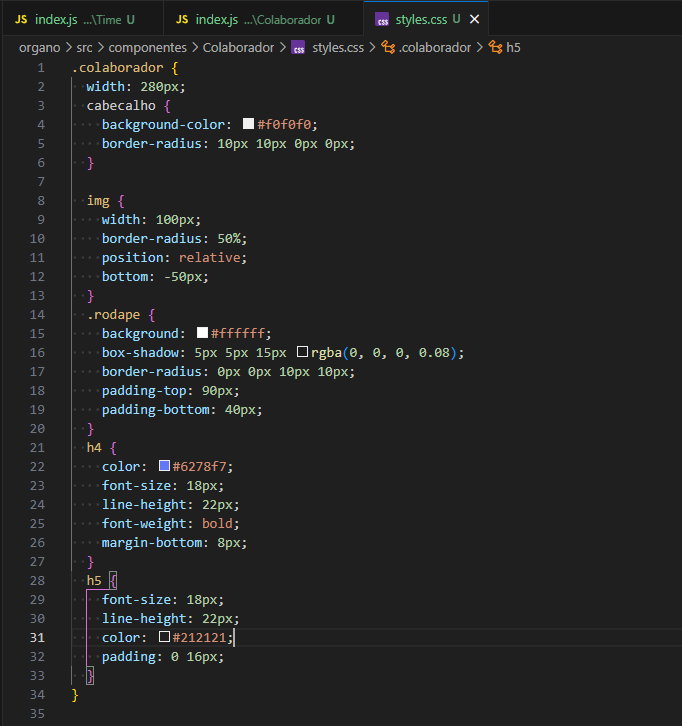Open the rgba box-shadow color swatch
This screenshot has width=682, height=726.
(x=303, y=352)
